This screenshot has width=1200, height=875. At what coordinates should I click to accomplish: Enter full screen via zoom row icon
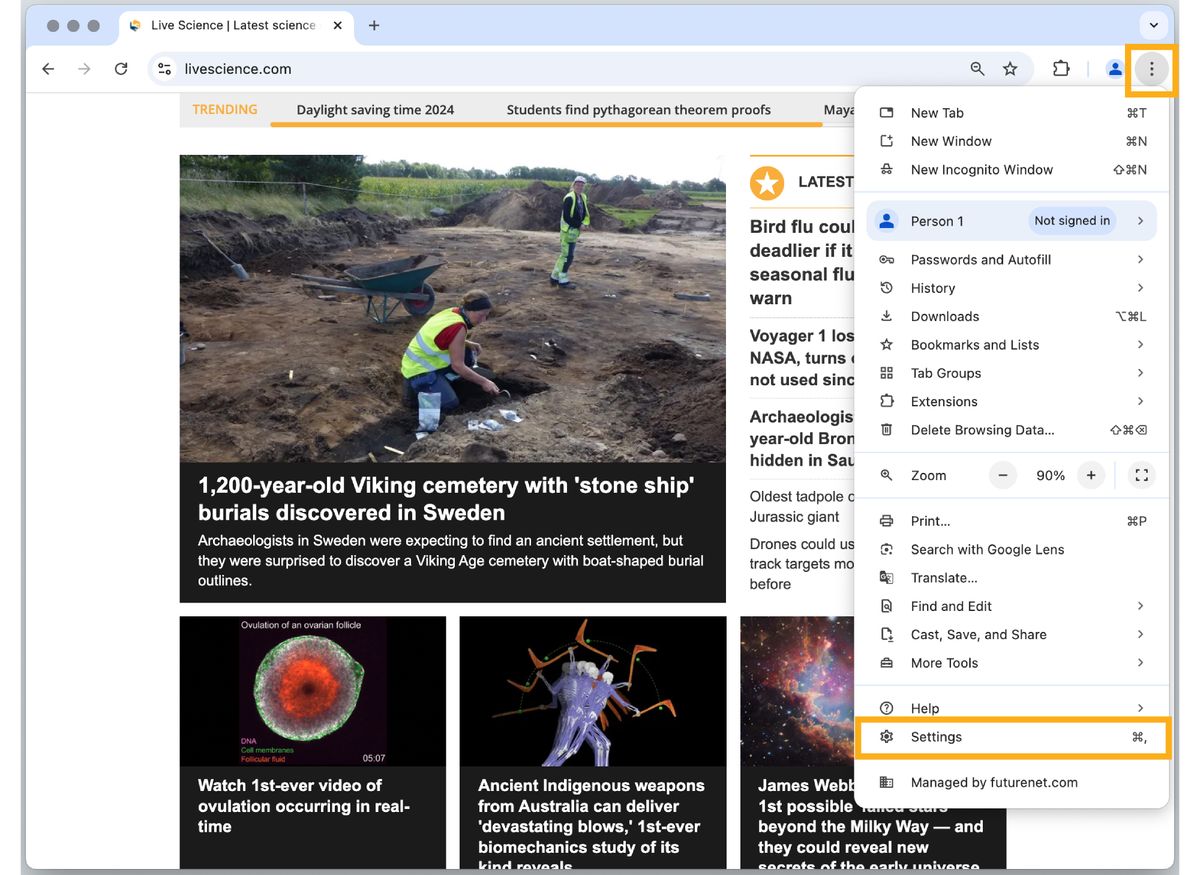point(1141,475)
